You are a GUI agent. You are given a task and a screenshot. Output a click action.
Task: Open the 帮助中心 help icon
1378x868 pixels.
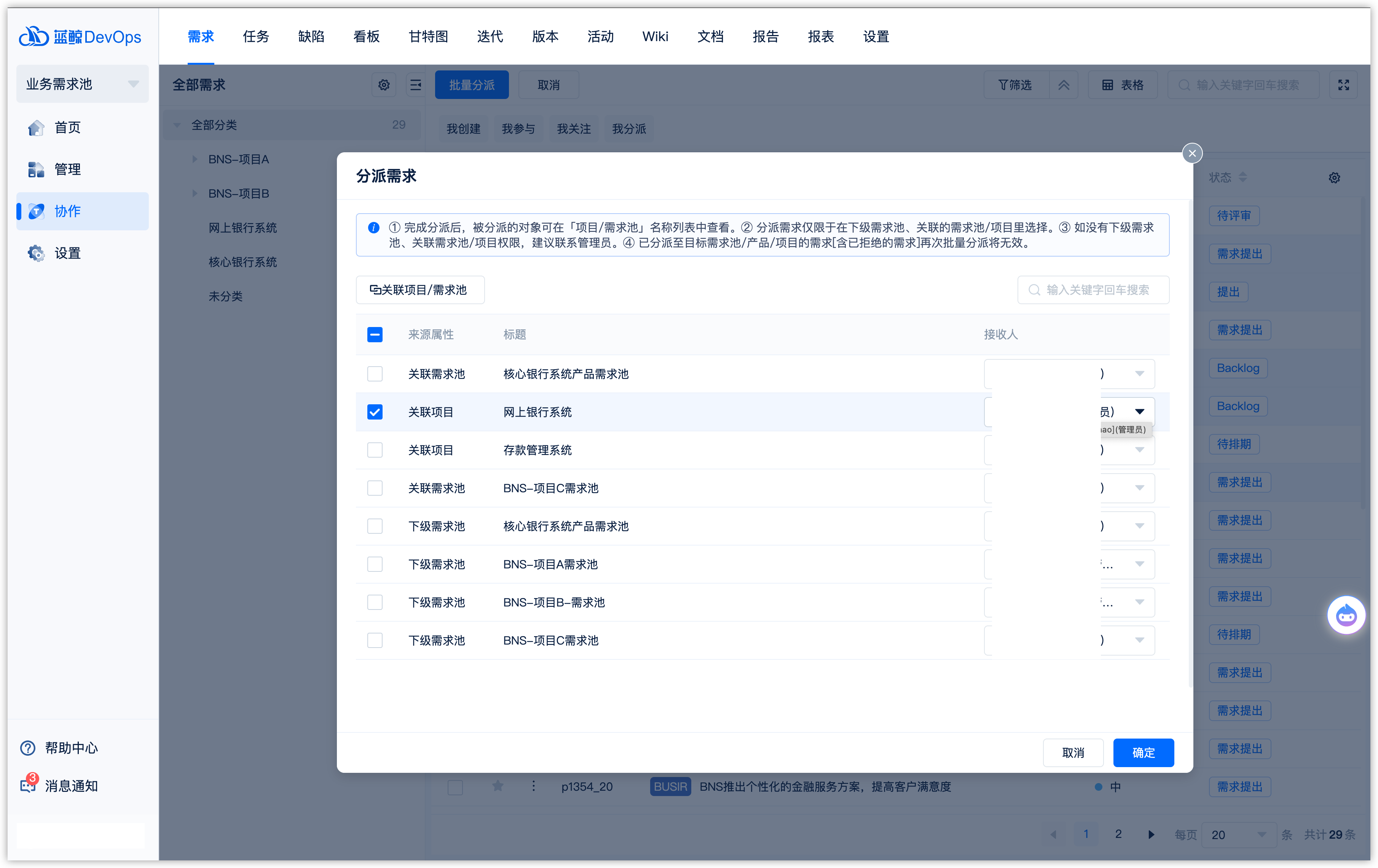click(x=27, y=748)
